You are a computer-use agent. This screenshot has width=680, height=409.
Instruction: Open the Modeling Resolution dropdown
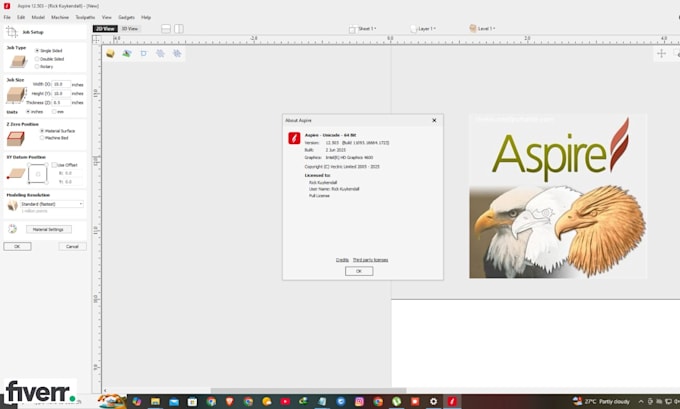[x=52, y=204]
